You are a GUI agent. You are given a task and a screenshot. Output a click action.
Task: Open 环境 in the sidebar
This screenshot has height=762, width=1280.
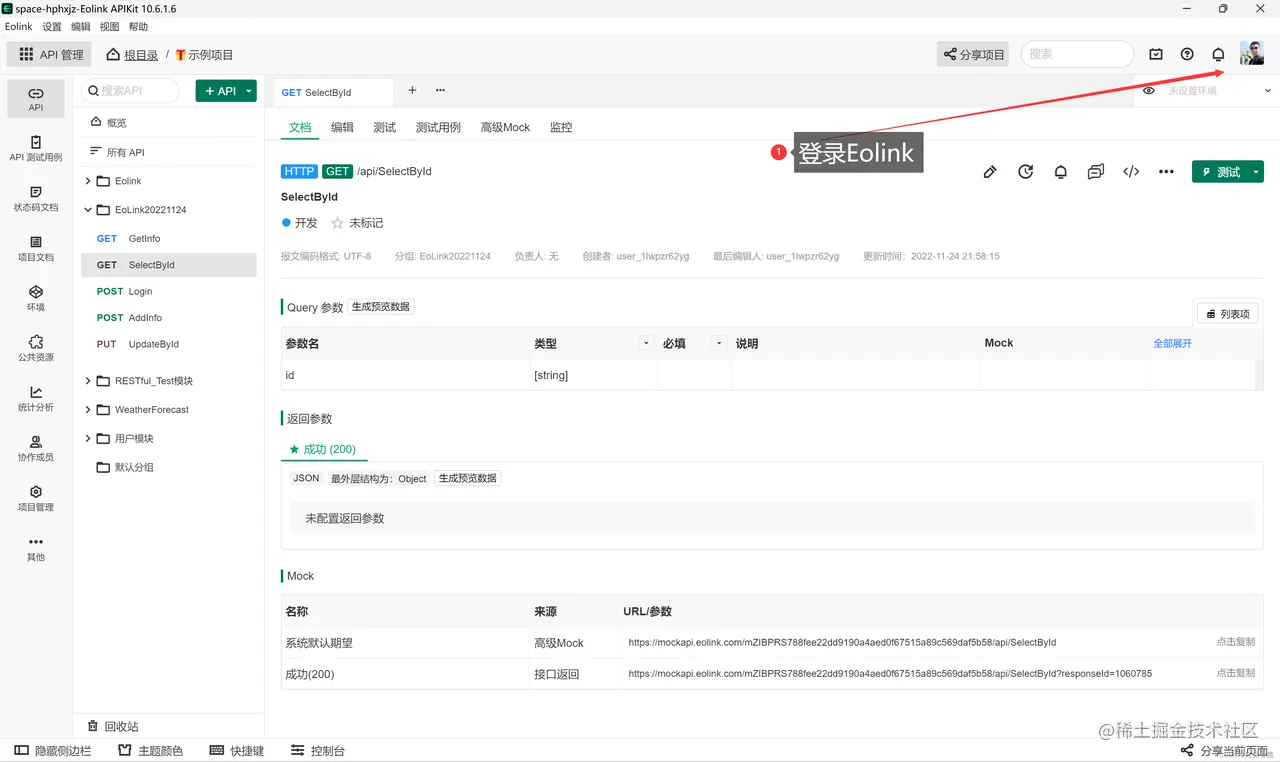36,298
